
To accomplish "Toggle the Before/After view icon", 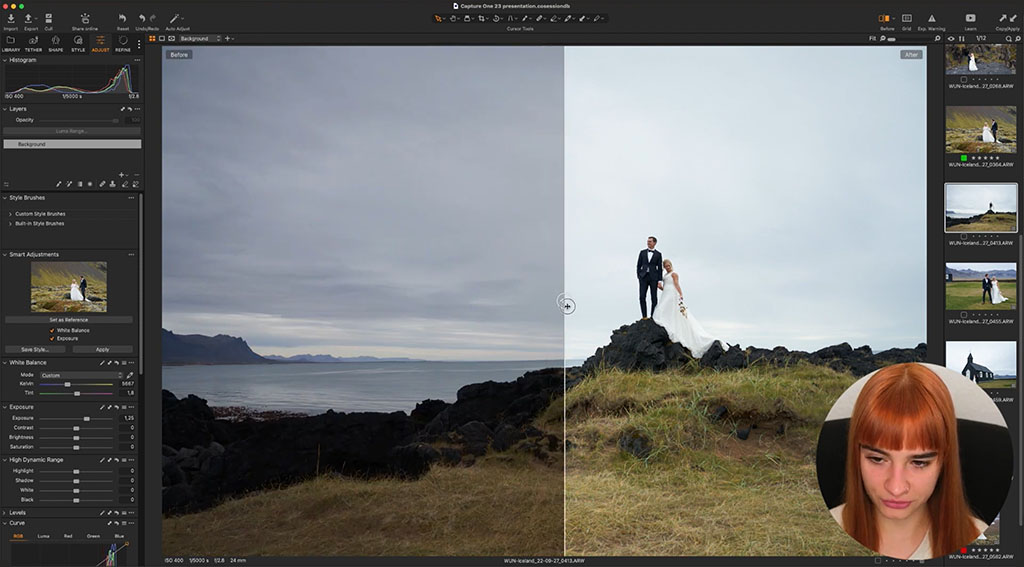I will pos(886,19).
